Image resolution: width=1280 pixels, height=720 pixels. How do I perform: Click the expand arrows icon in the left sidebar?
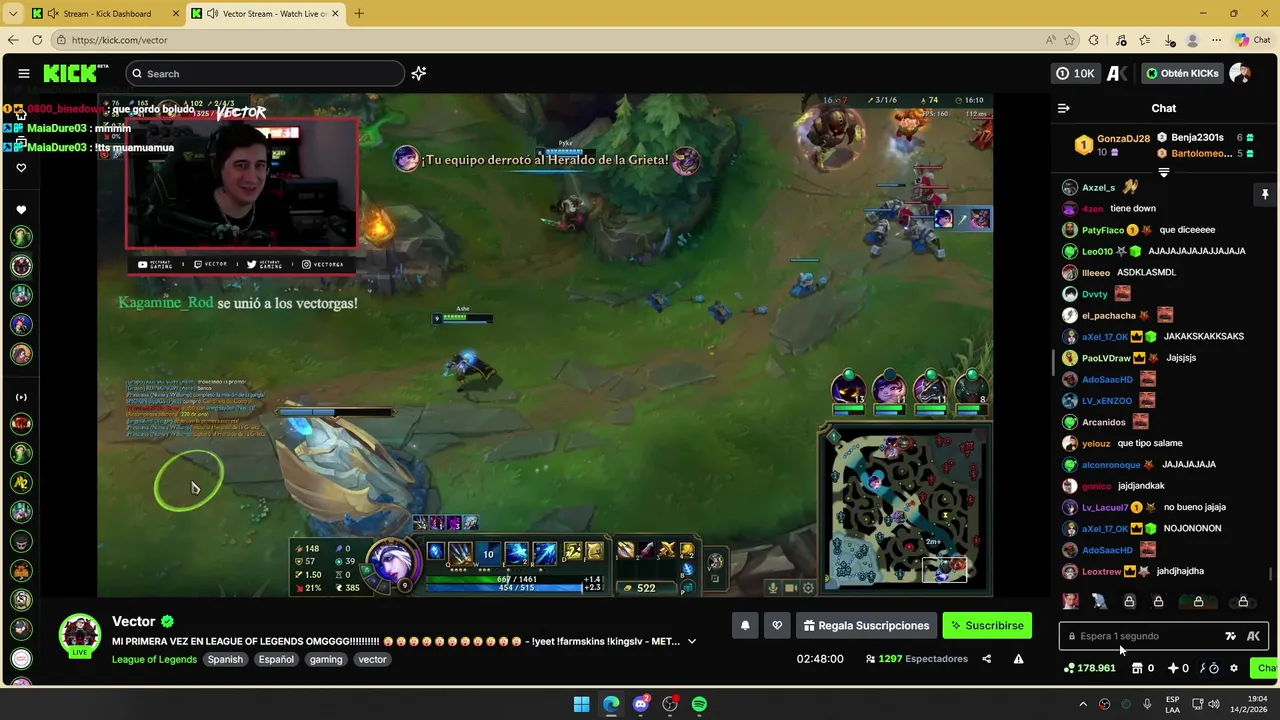coord(21,397)
